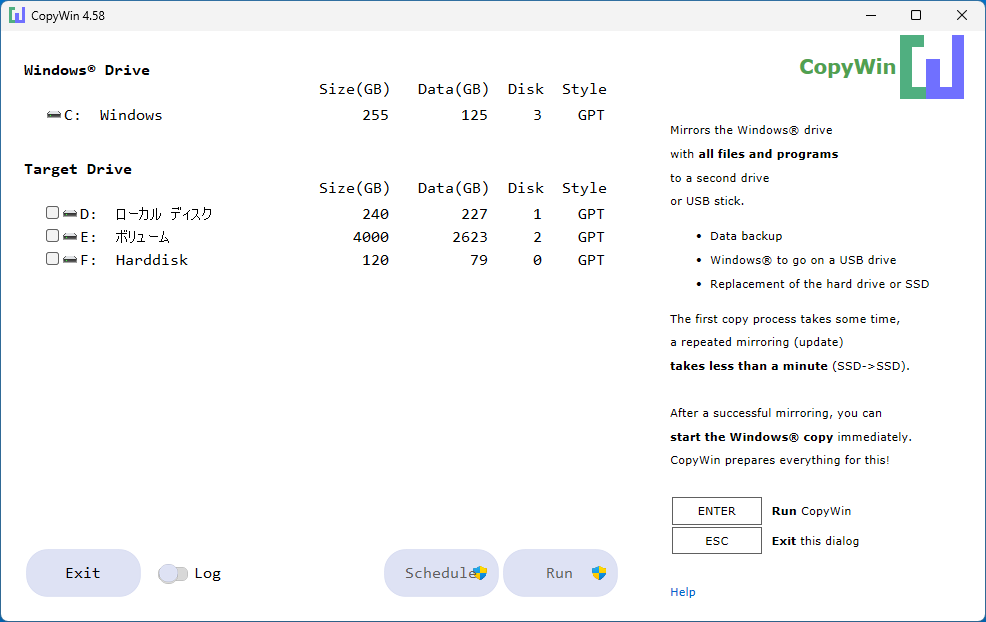The height and width of the screenshot is (622, 986).
Task: Click the "F:" drive letter
Action: pyautogui.click(x=88, y=260)
